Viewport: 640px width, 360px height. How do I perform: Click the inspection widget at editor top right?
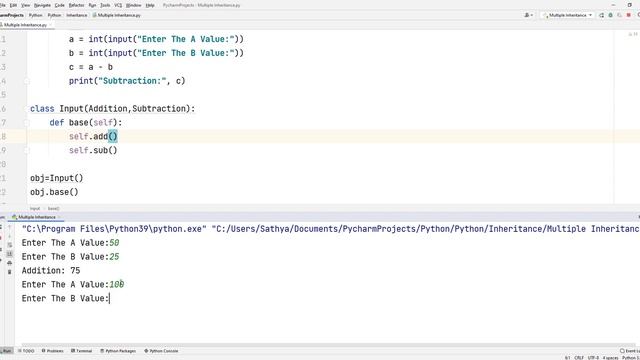click(x=633, y=34)
